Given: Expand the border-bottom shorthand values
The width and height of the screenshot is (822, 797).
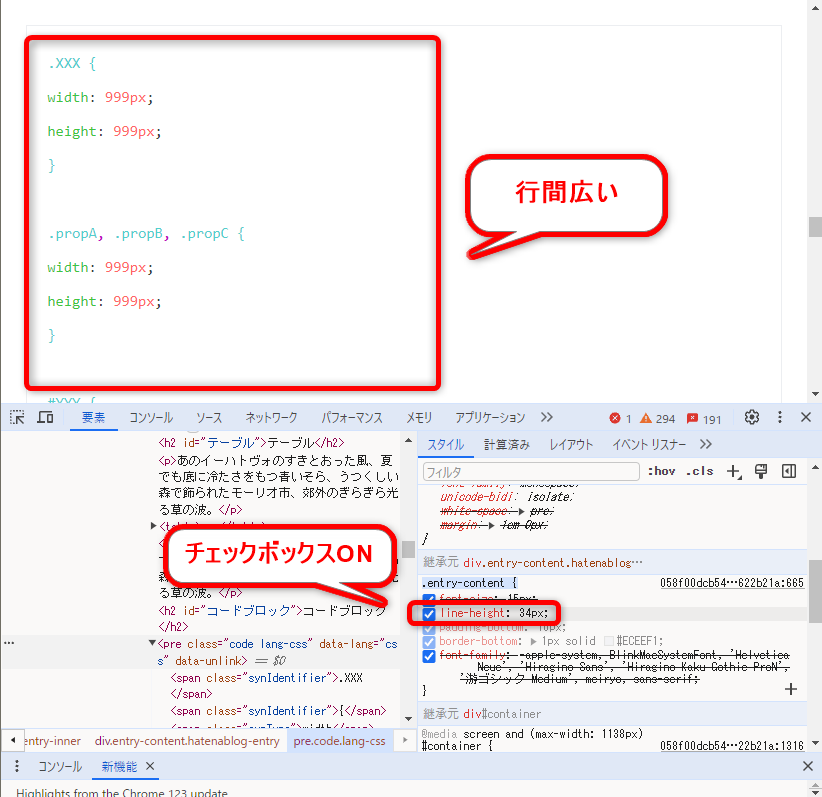Looking at the screenshot, I should point(533,641).
